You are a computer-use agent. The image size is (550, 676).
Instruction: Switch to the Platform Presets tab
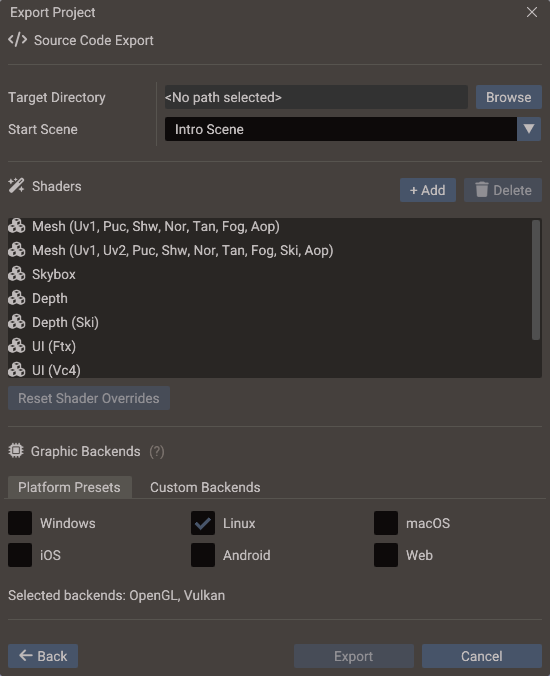(69, 487)
